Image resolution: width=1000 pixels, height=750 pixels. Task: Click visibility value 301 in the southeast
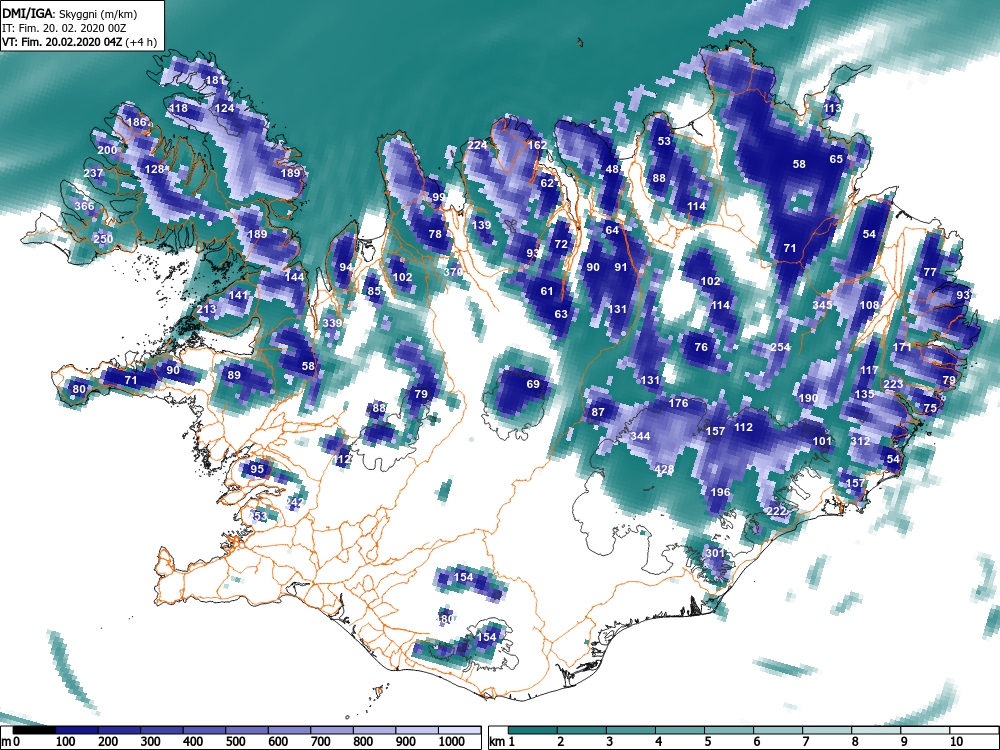pos(715,552)
